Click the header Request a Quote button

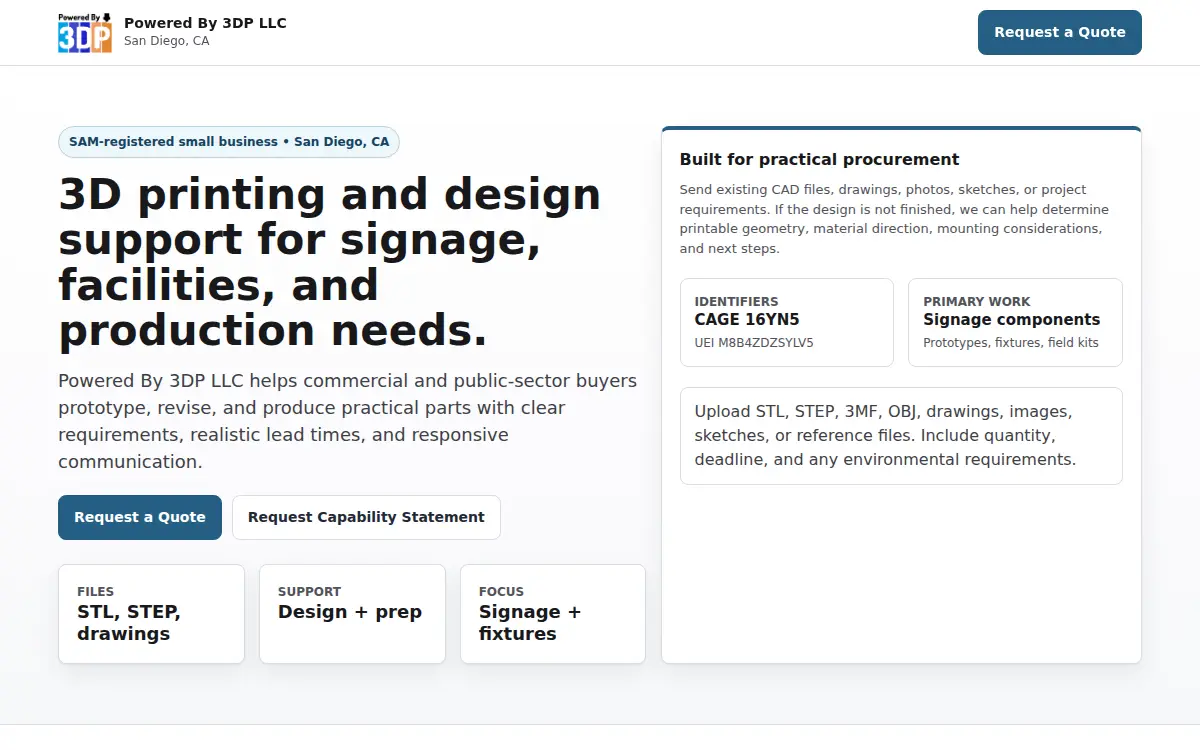tap(1060, 32)
